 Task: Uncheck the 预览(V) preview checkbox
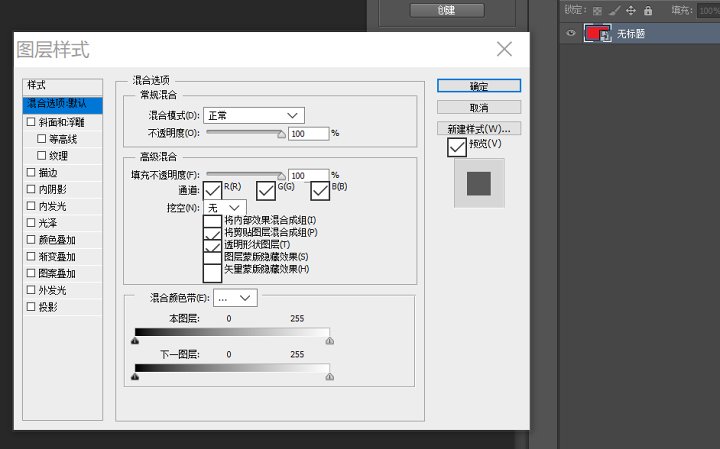pyautogui.click(x=457, y=147)
